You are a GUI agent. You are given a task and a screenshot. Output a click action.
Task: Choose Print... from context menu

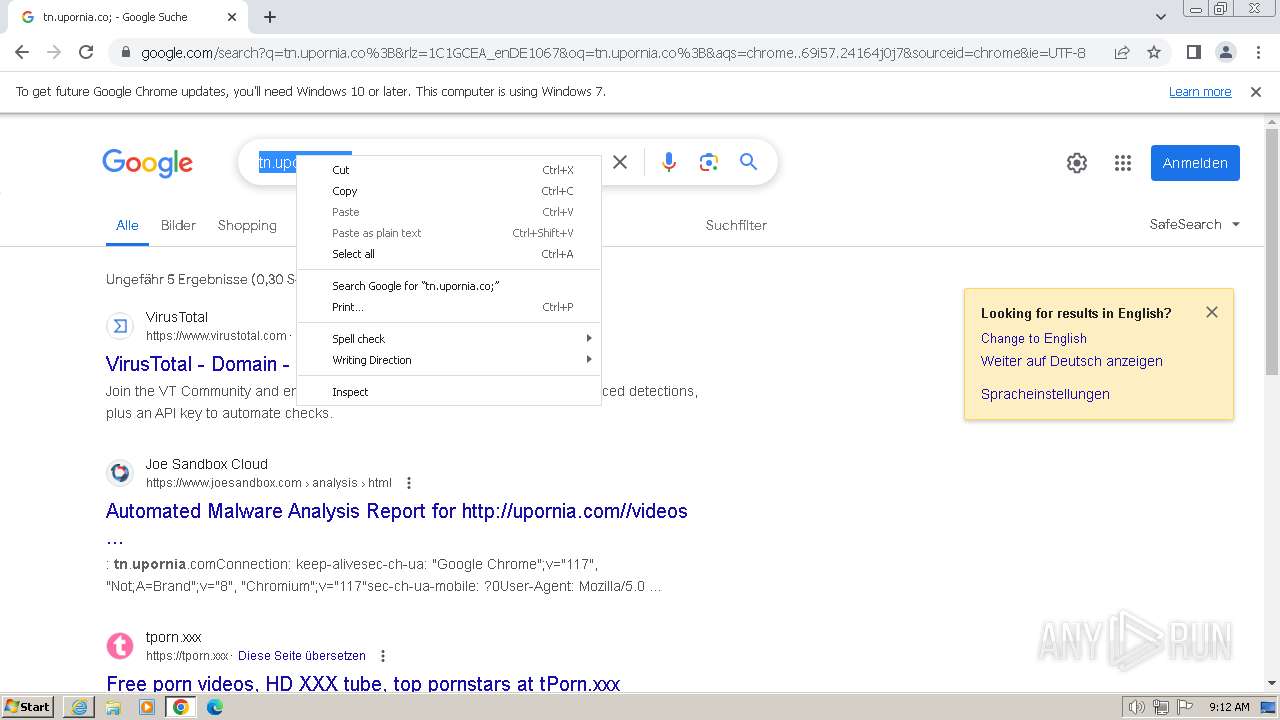pyautogui.click(x=449, y=307)
